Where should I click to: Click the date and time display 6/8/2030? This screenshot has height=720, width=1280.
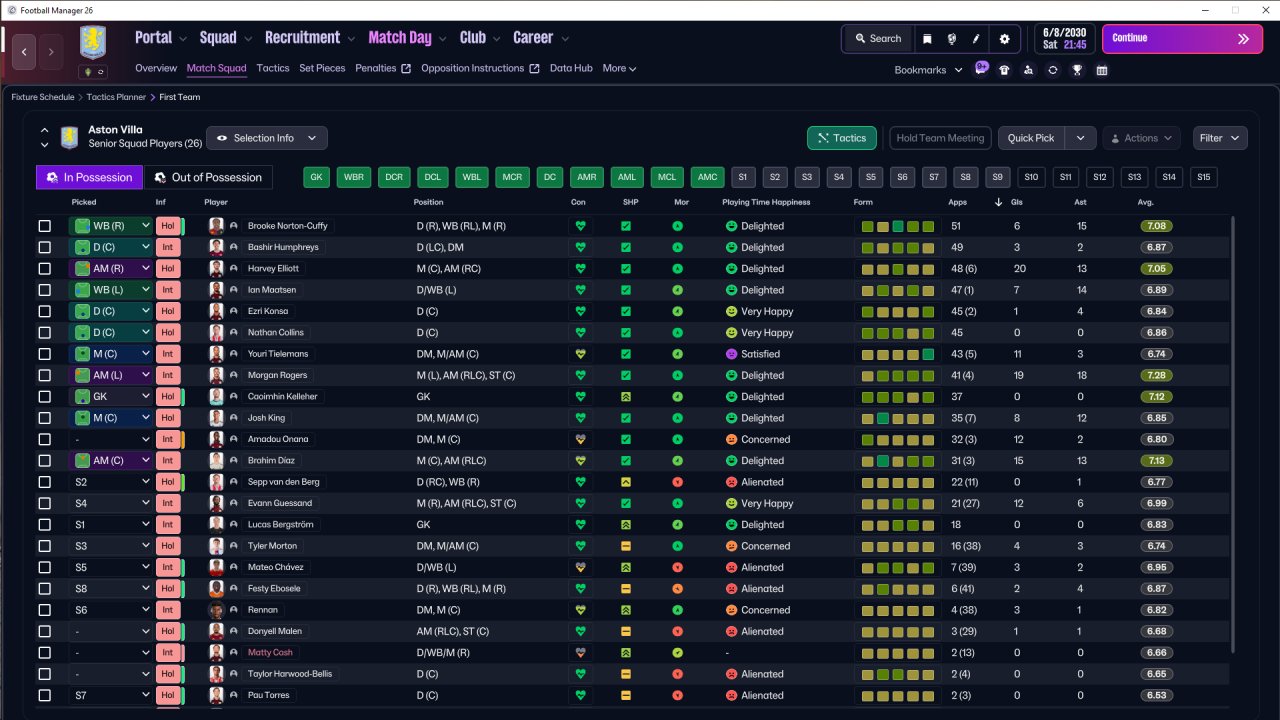pyautogui.click(x=1065, y=39)
